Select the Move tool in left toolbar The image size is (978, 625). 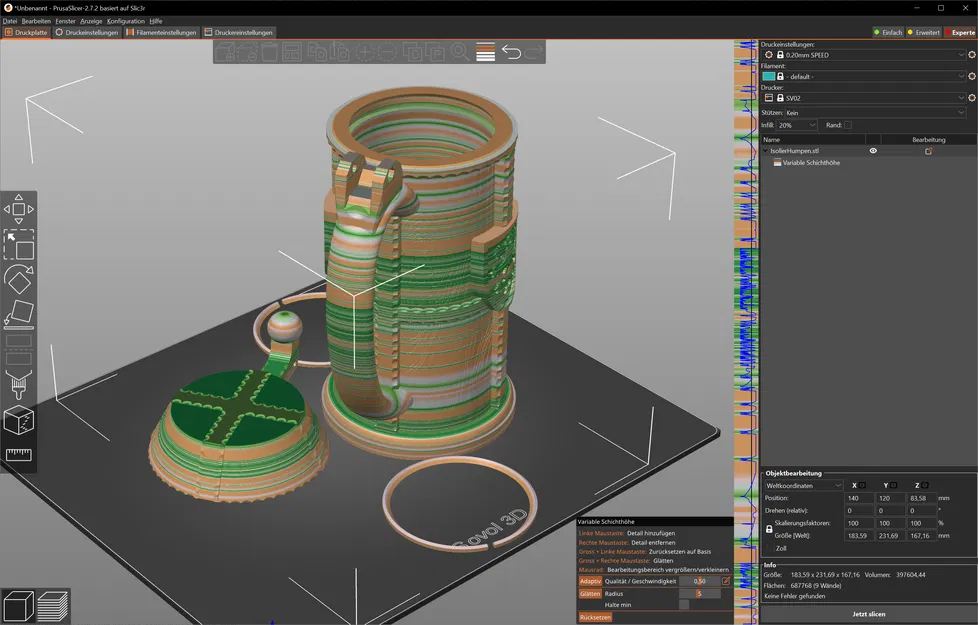[19, 209]
